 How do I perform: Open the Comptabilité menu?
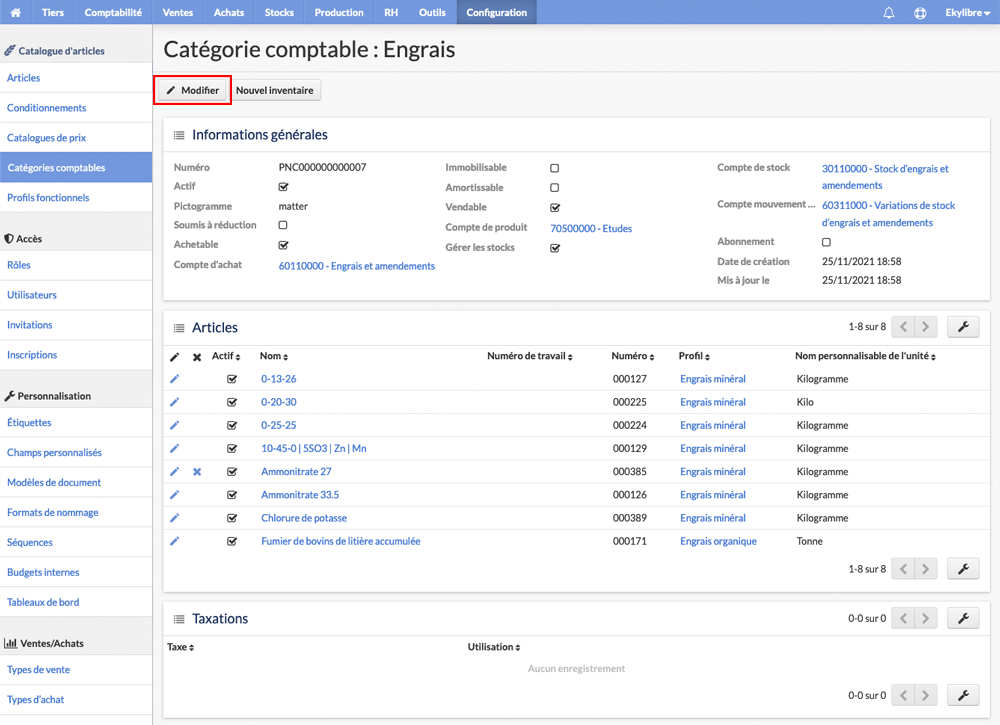[113, 12]
